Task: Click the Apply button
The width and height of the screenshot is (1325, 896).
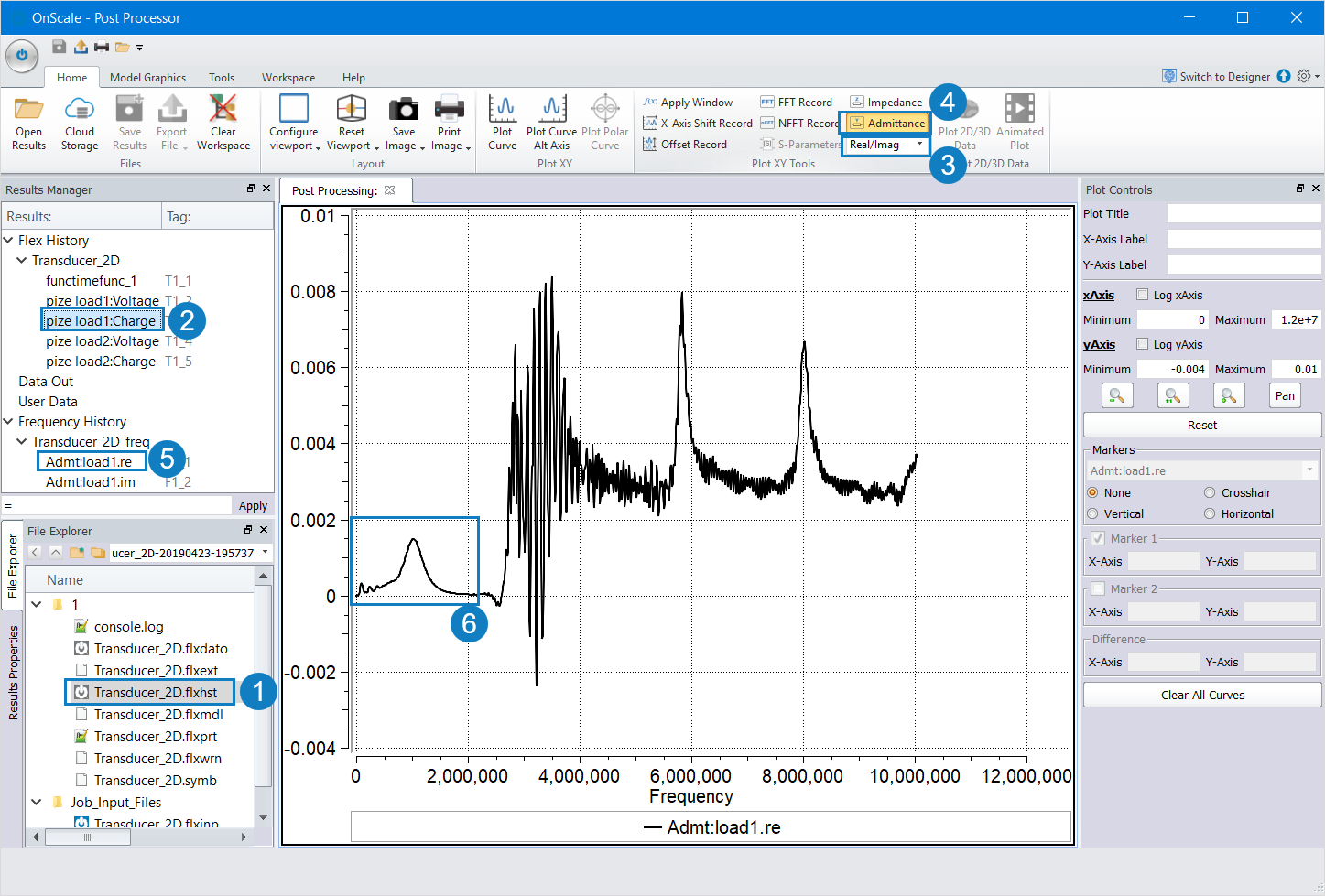Action: coord(253,505)
